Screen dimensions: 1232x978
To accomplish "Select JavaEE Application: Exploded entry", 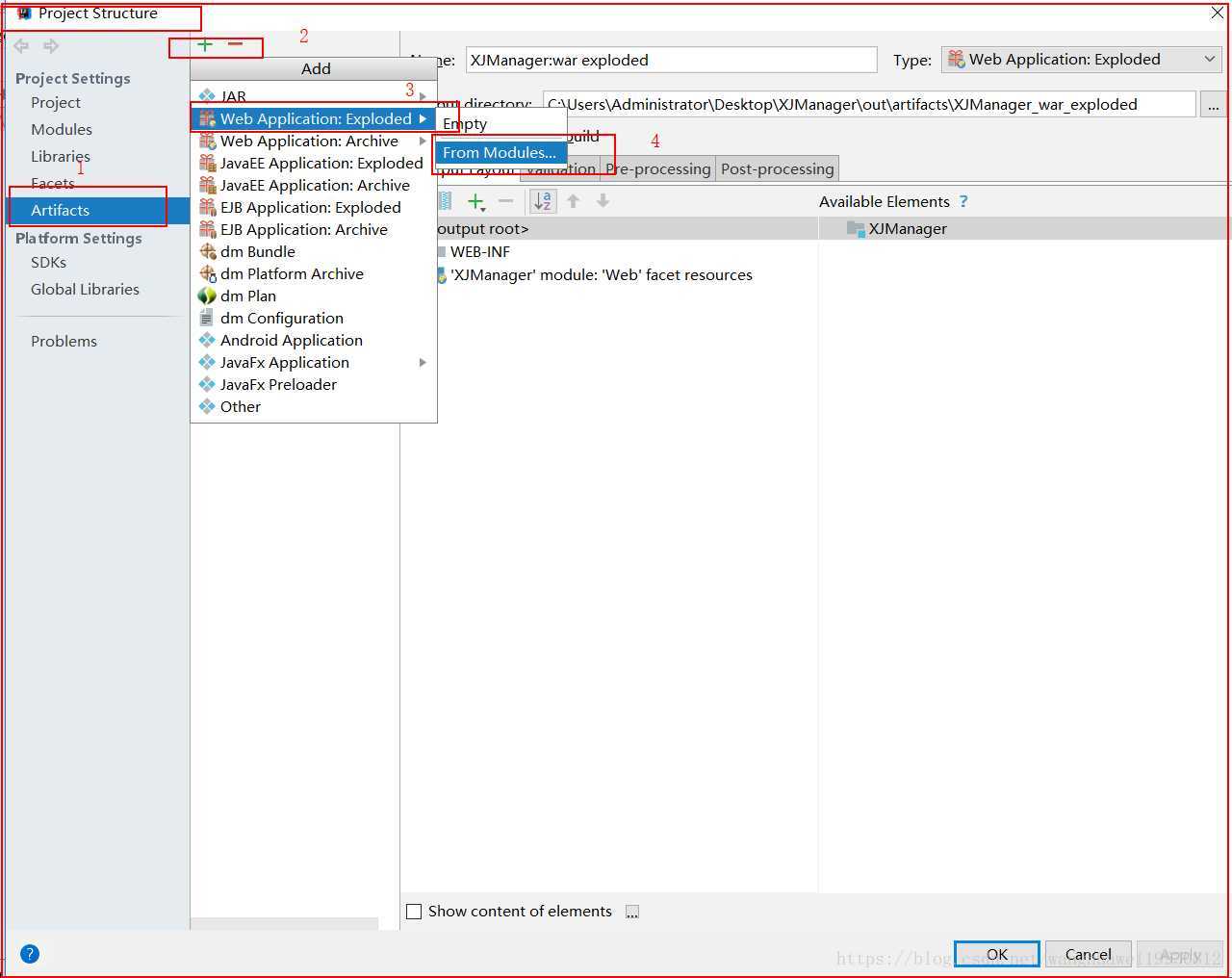I will (x=314, y=164).
